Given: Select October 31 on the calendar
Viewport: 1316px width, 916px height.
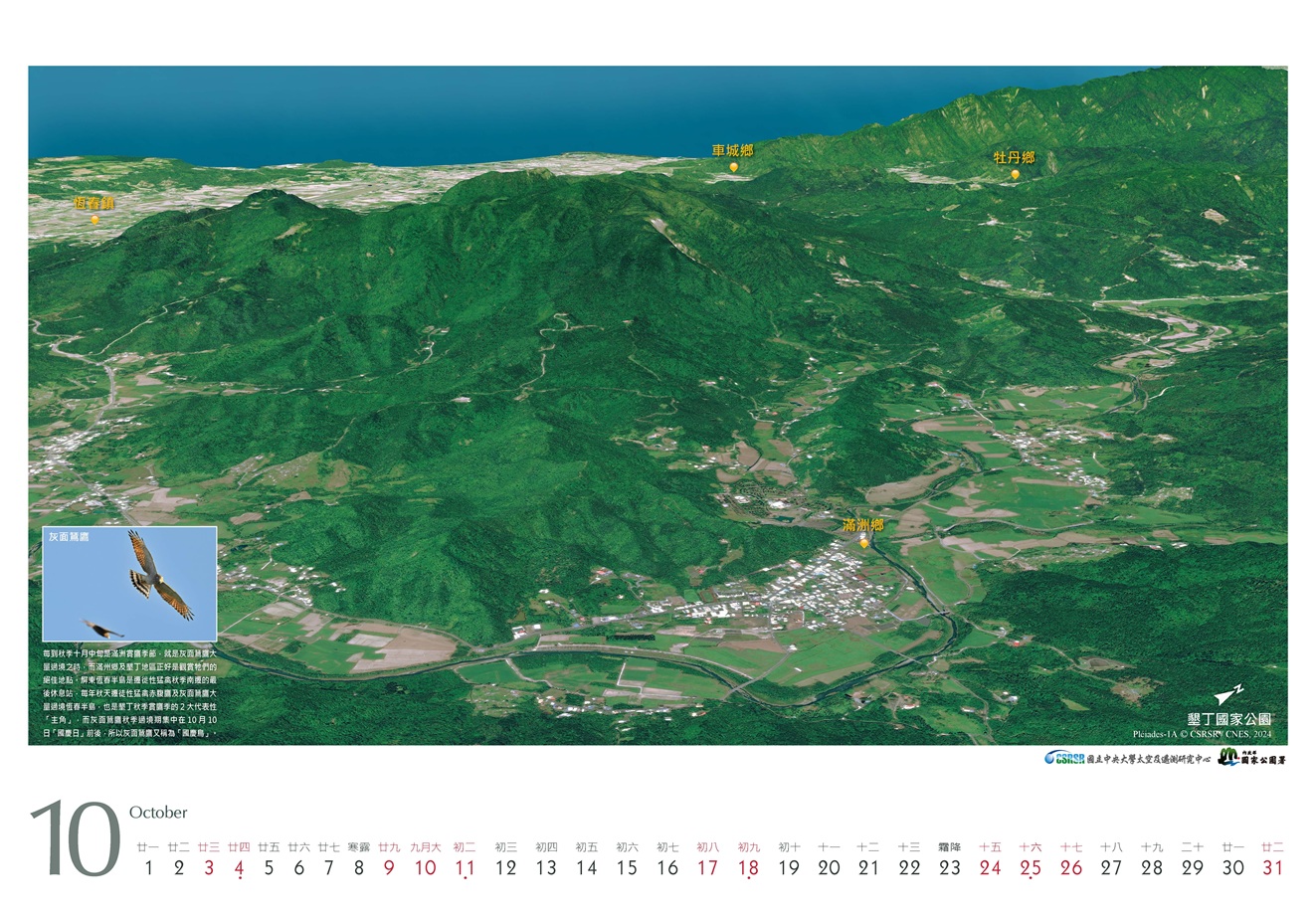Looking at the screenshot, I should point(1272,867).
